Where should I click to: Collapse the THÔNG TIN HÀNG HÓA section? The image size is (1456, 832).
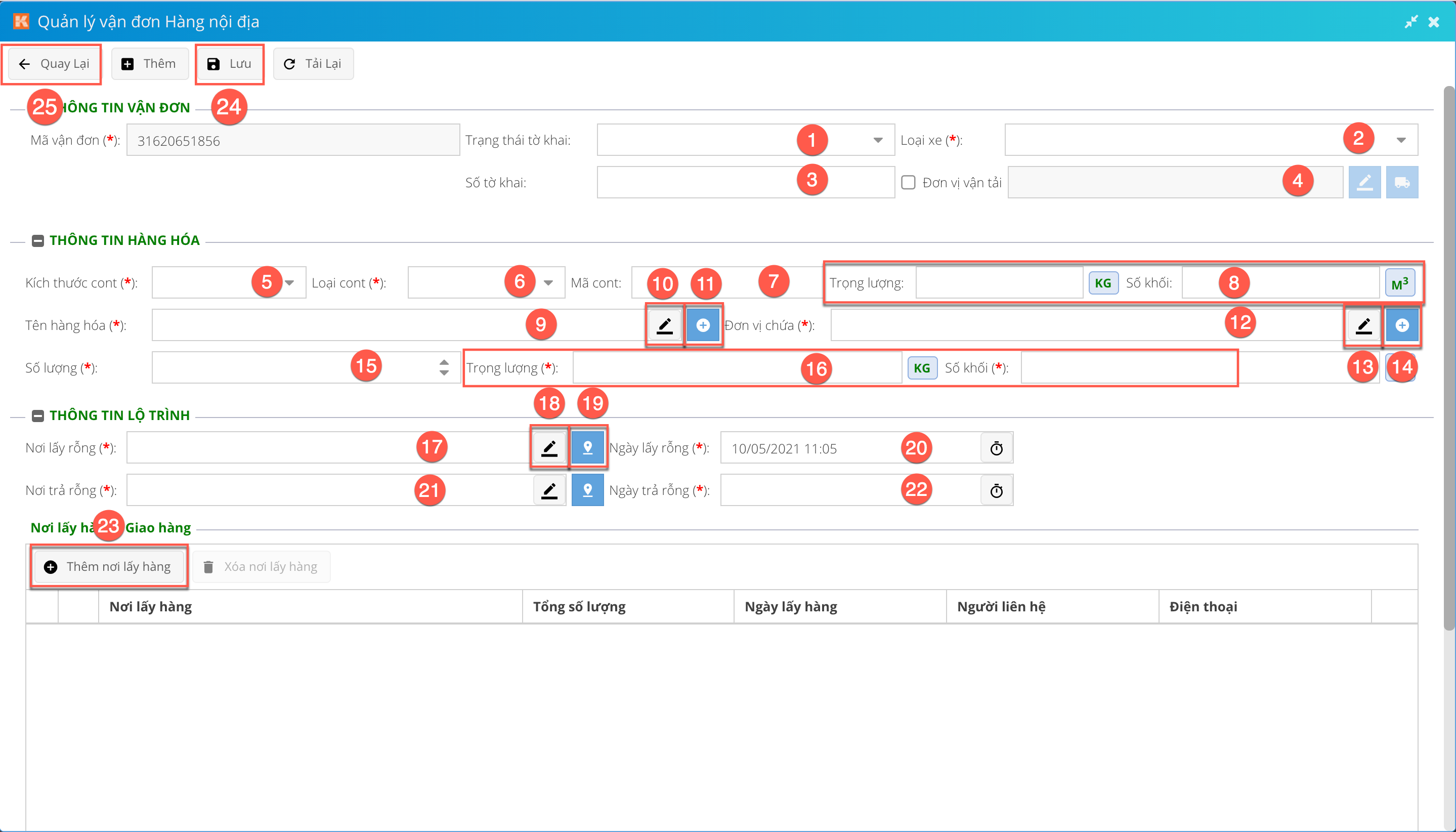[x=38, y=240]
